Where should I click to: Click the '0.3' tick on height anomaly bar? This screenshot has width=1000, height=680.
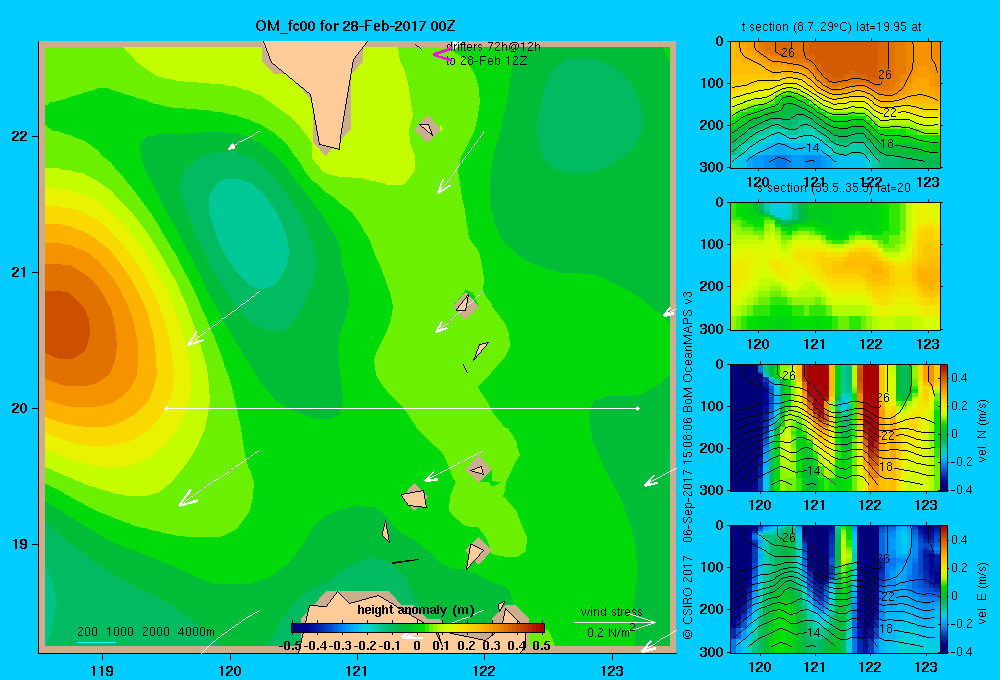(x=491, y=646)
